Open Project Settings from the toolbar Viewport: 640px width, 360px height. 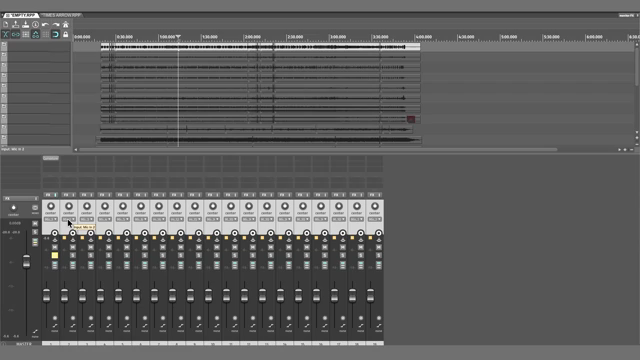click(x=36, y=24)
